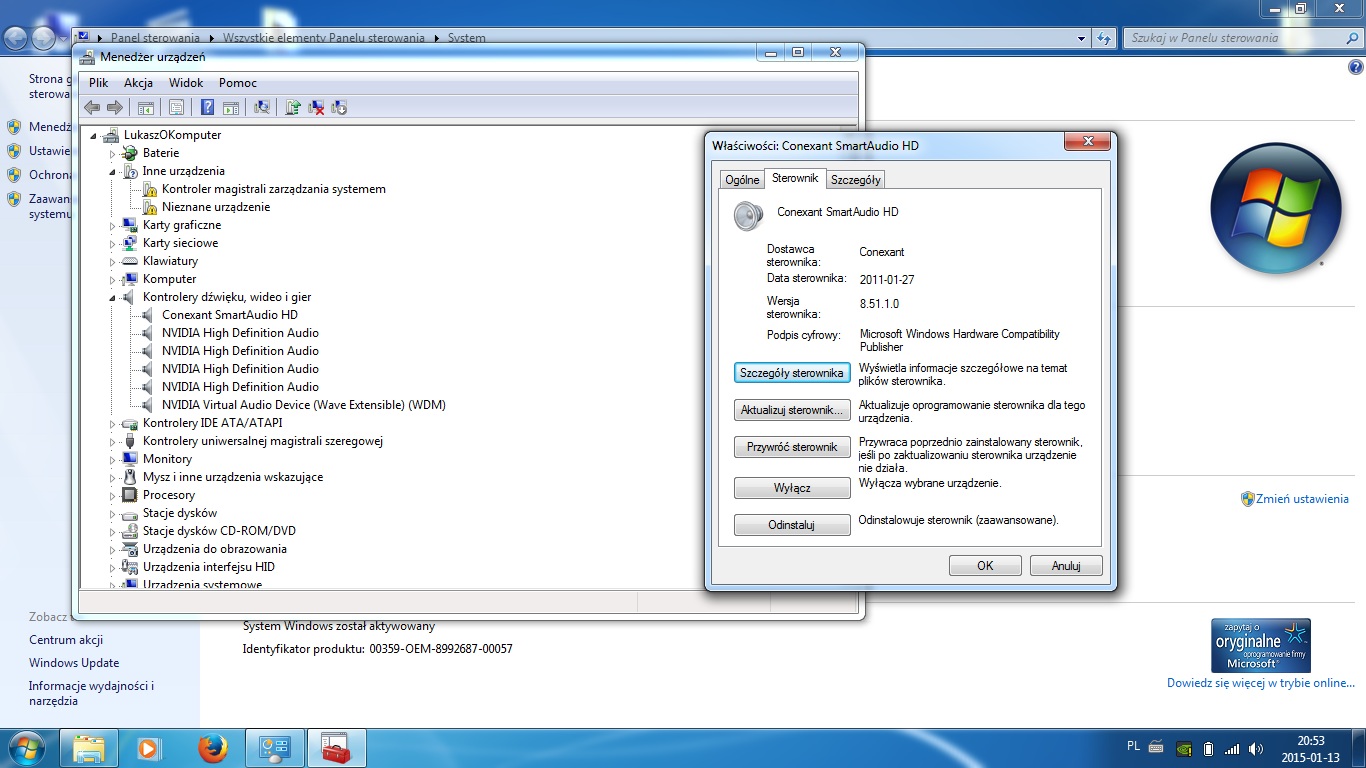The height and width of the screenshot is (768, 1366).
Task: Click the refresh button beside the address bar
Action: tap(1104, 38)
